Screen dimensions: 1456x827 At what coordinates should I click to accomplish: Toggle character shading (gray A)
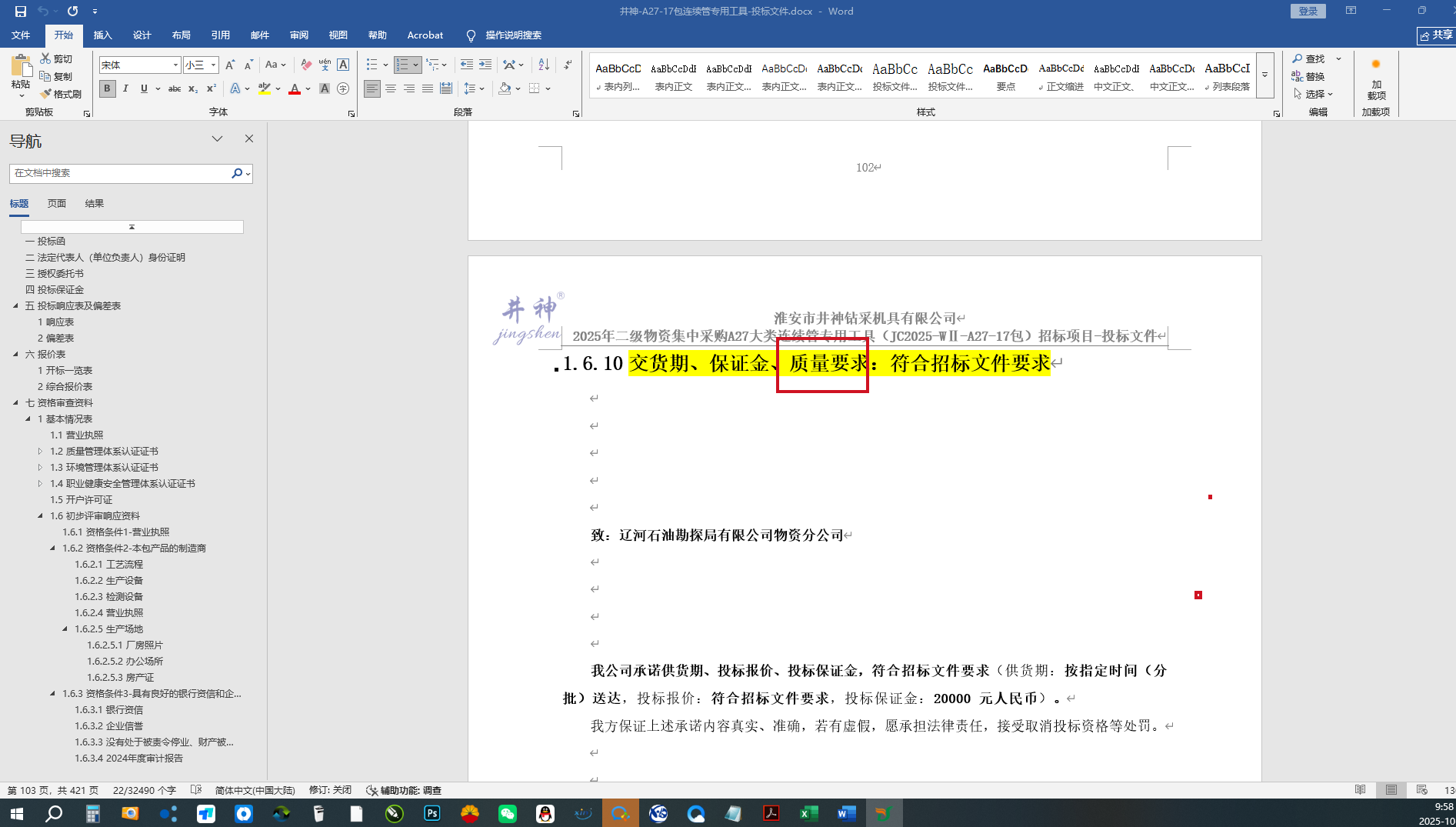[x=325, y=88]
